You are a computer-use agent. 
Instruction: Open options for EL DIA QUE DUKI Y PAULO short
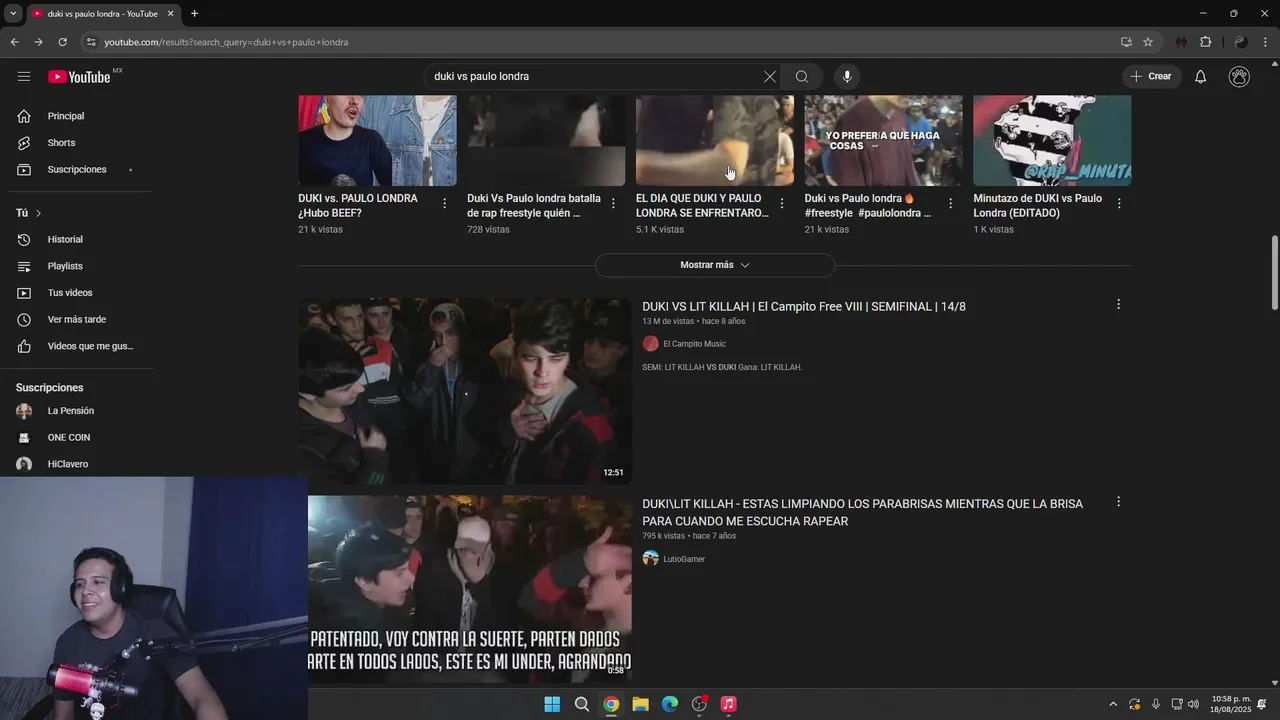pos(782,203)
